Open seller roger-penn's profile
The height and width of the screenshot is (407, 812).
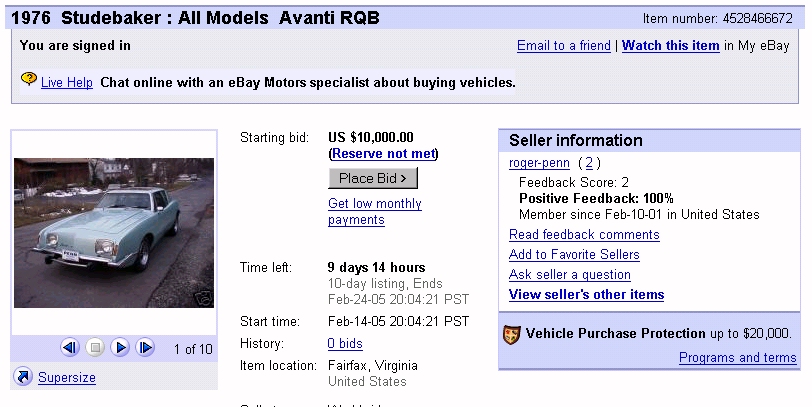tap(539, 163)
